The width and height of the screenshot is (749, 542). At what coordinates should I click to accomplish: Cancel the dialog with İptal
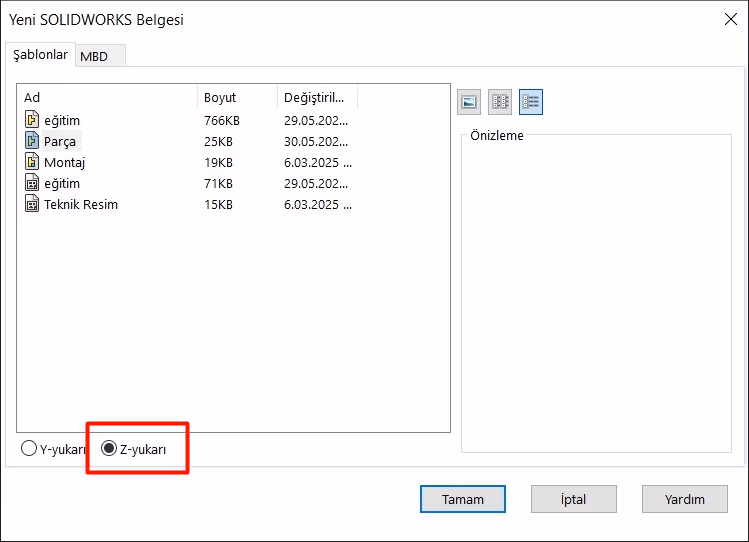(574, 499)
